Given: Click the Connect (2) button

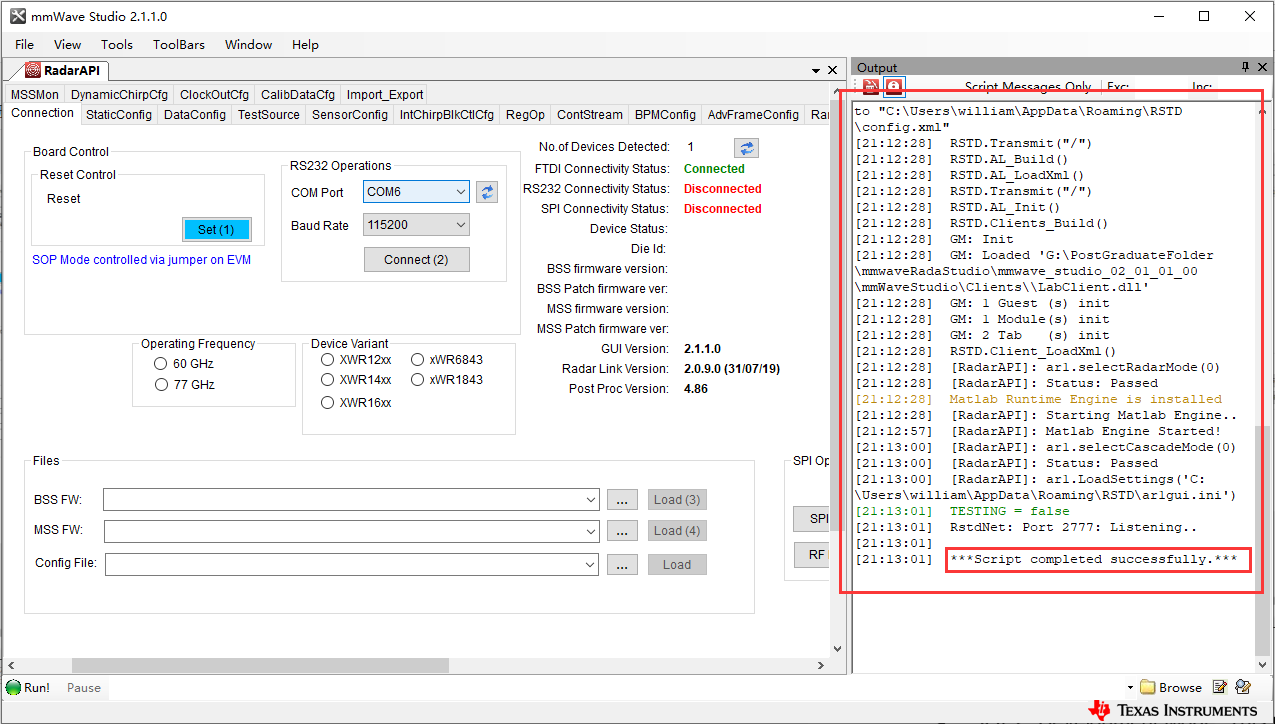Looking at the screenshot, I should click(x=417, y=259).
